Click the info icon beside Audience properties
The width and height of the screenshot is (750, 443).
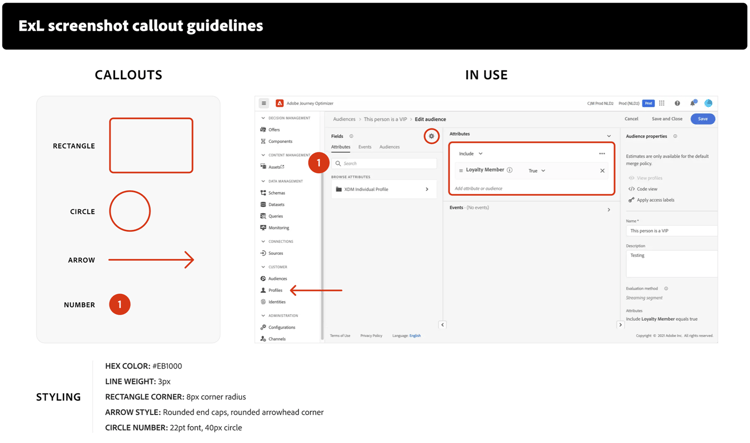[675, 136]
